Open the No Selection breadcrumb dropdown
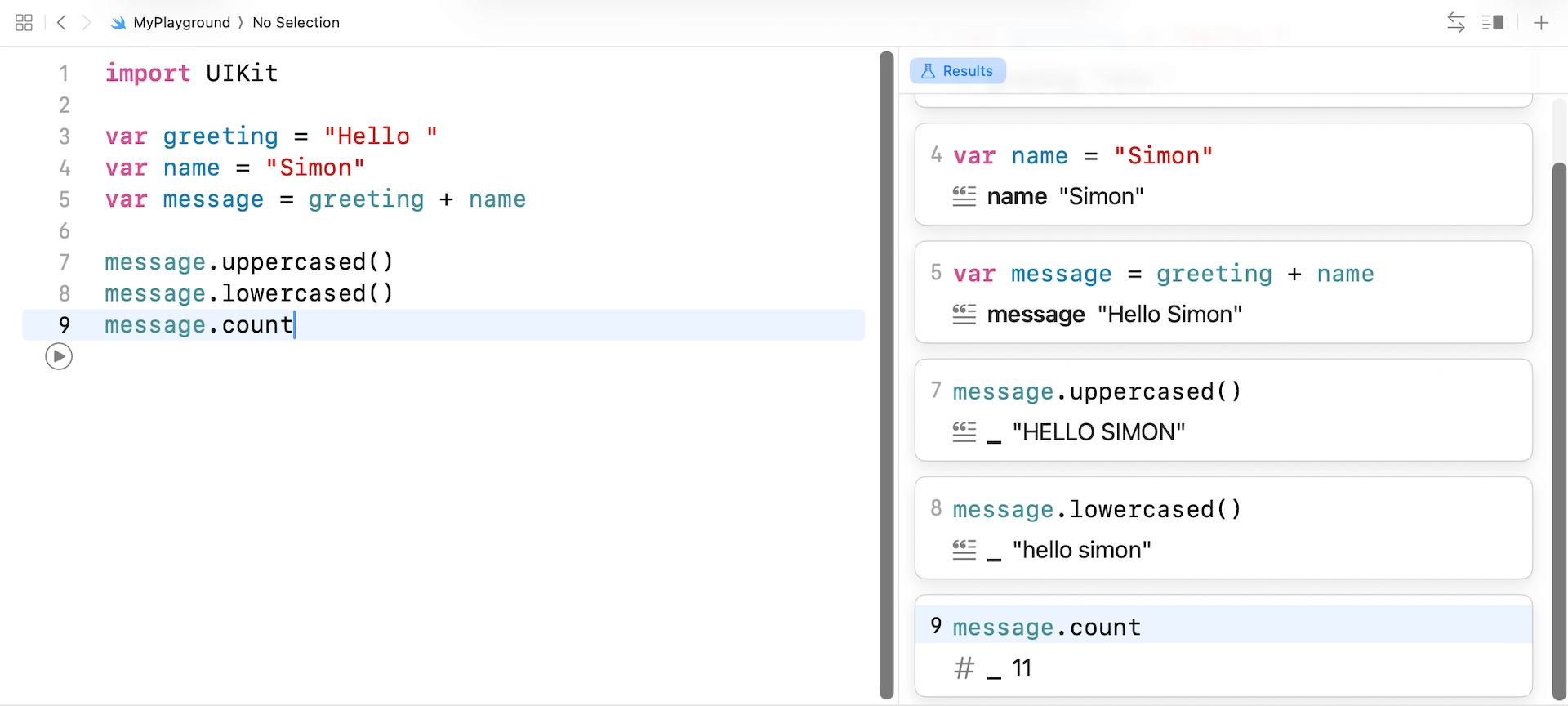 tap(296, 23)
